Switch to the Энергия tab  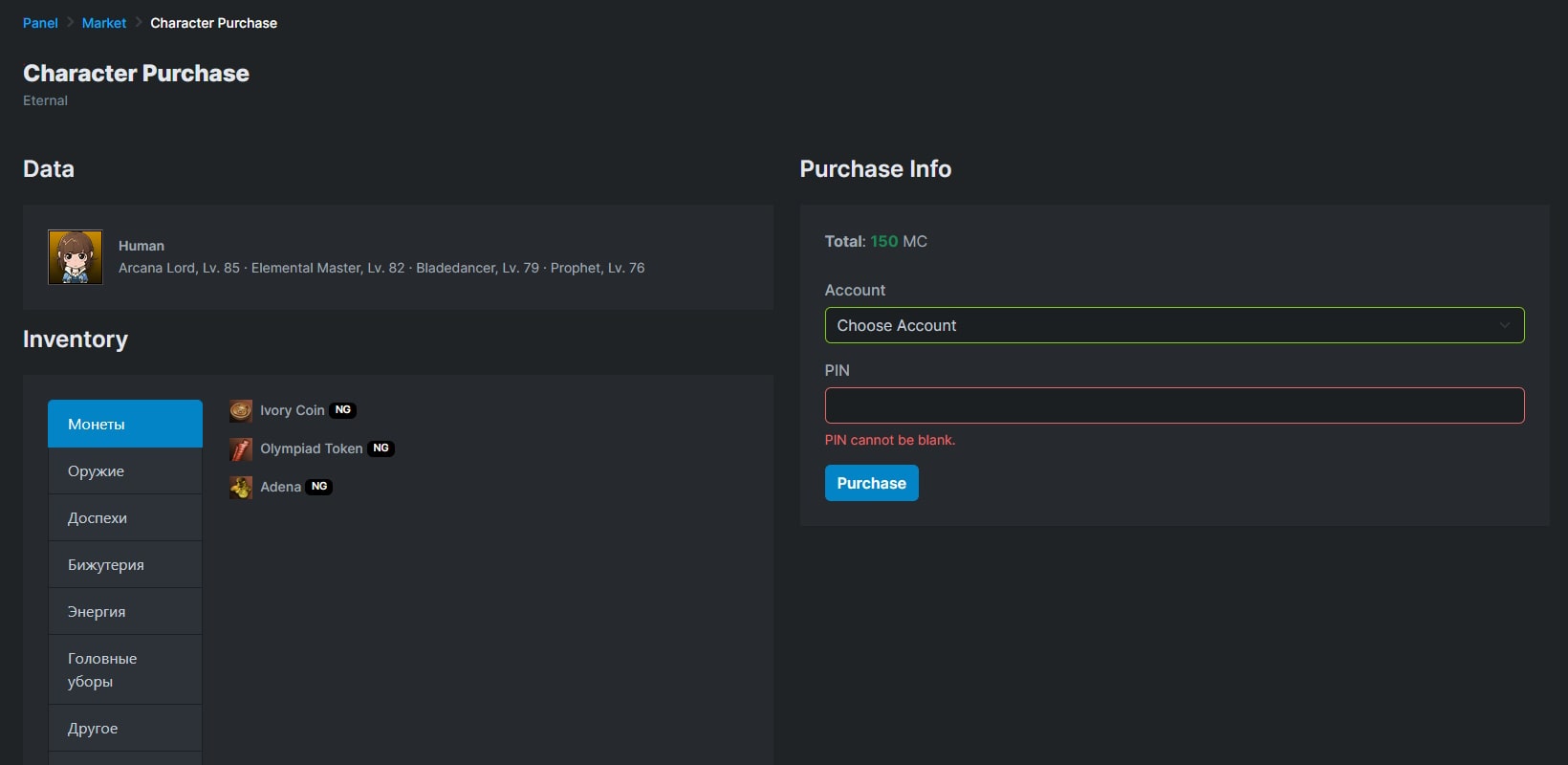pos(125,612)
